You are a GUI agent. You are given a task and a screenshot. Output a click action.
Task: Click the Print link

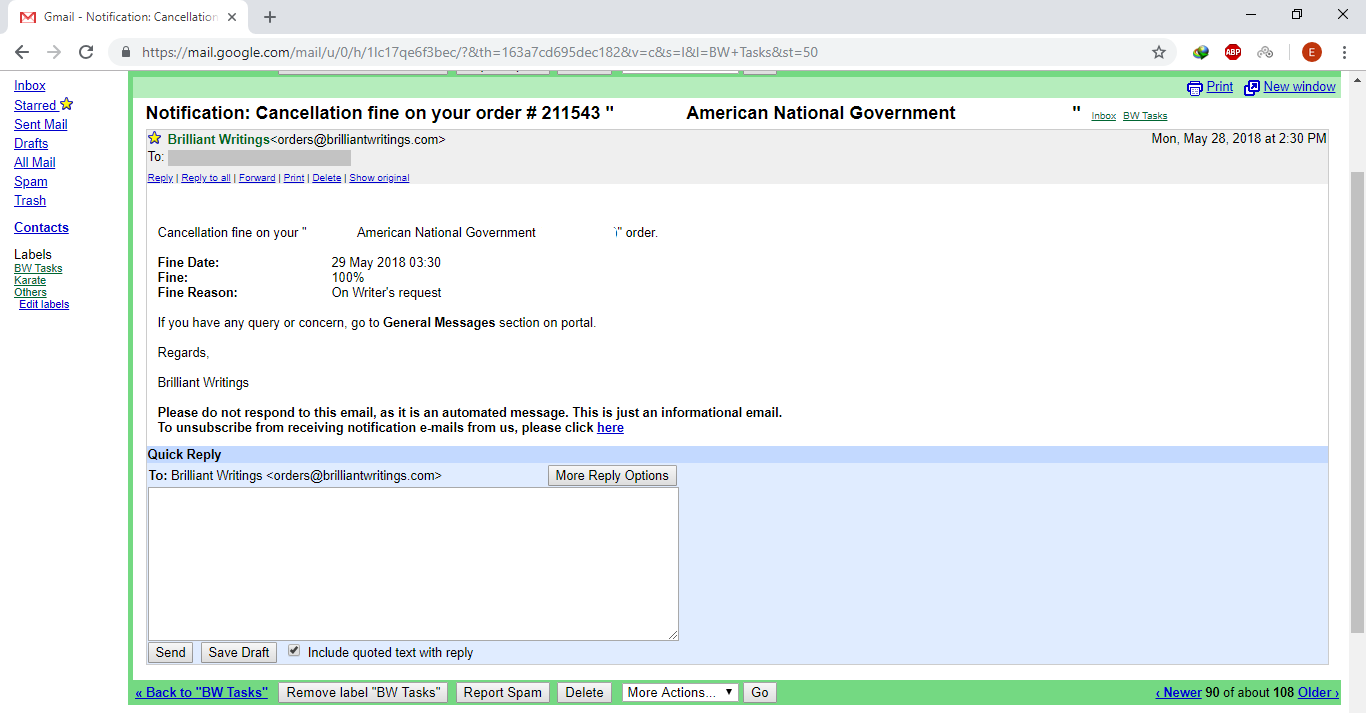tap(1220, 87)
